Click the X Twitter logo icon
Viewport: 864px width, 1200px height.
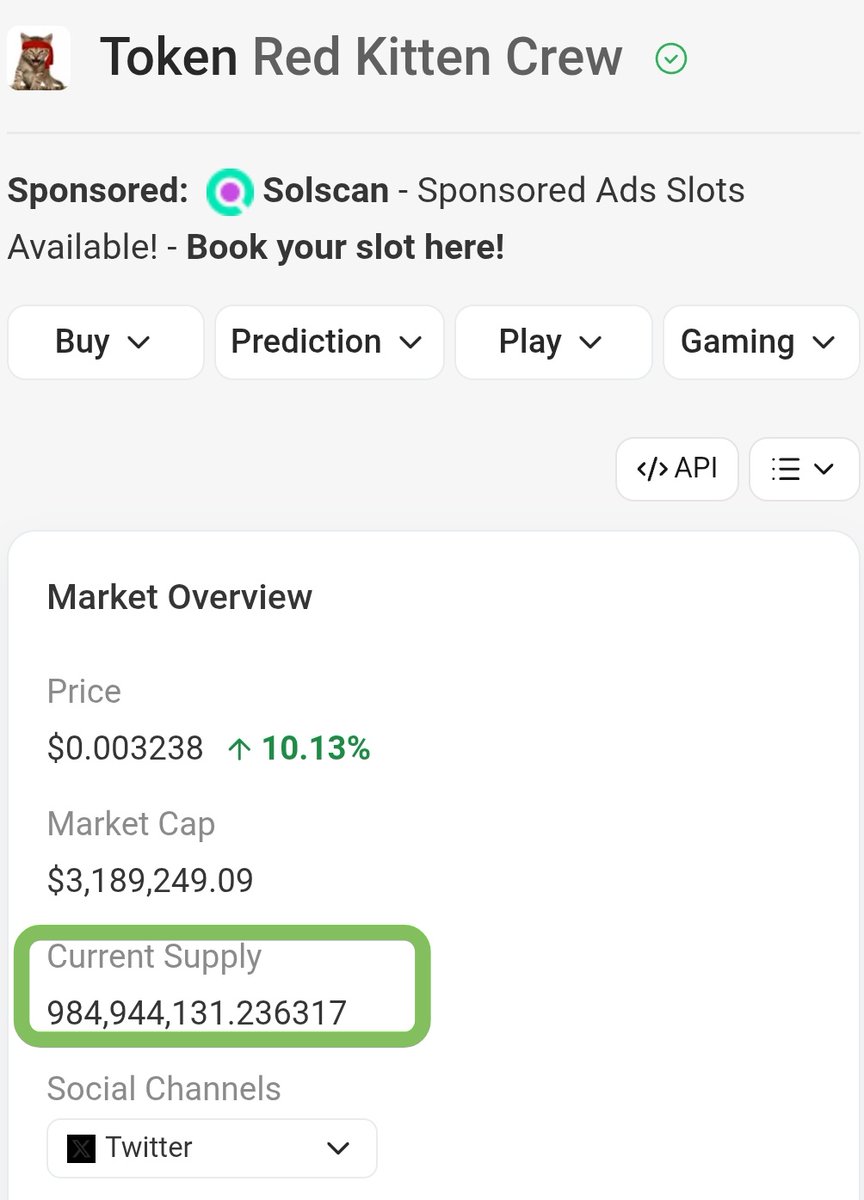coord(81,1148)
